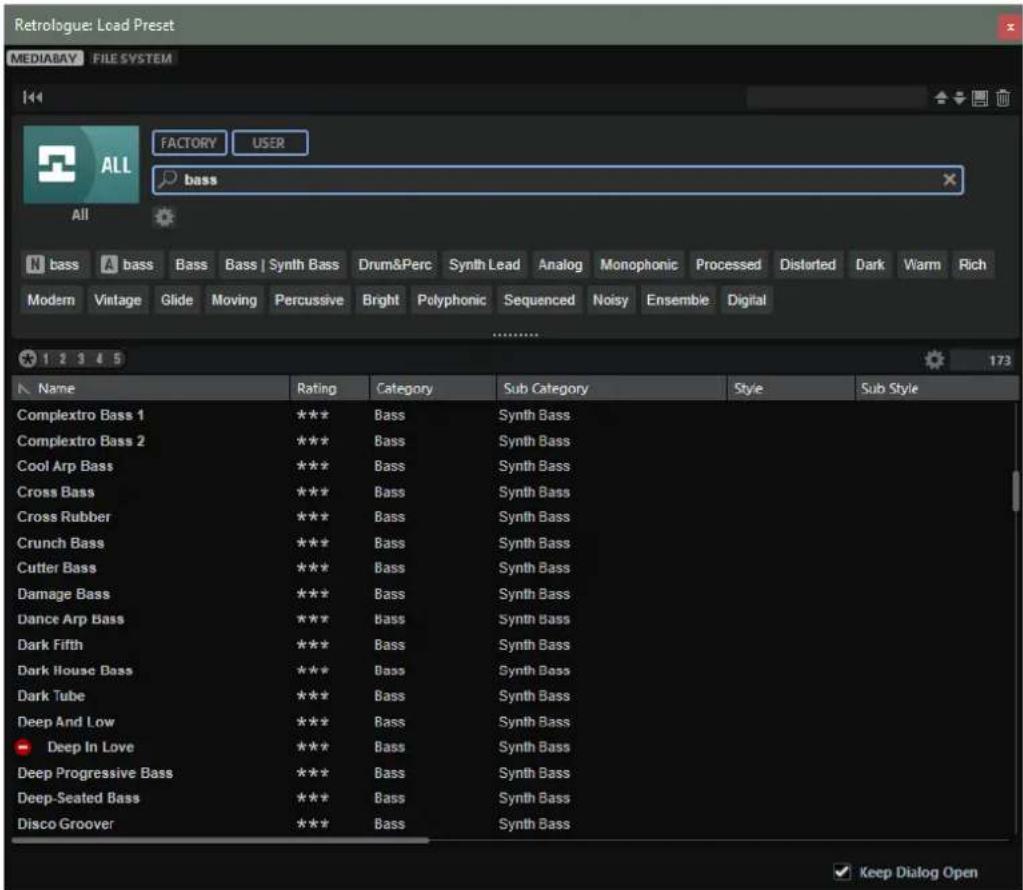Sort results by Sub Category column header
This screenshot has width=1023, height=890.
(x=611, y=388)
